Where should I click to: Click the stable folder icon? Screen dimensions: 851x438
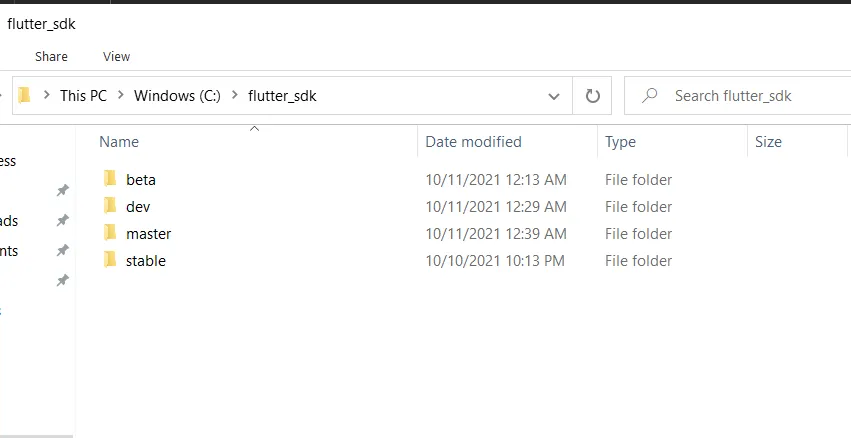[x=110, y=261]
